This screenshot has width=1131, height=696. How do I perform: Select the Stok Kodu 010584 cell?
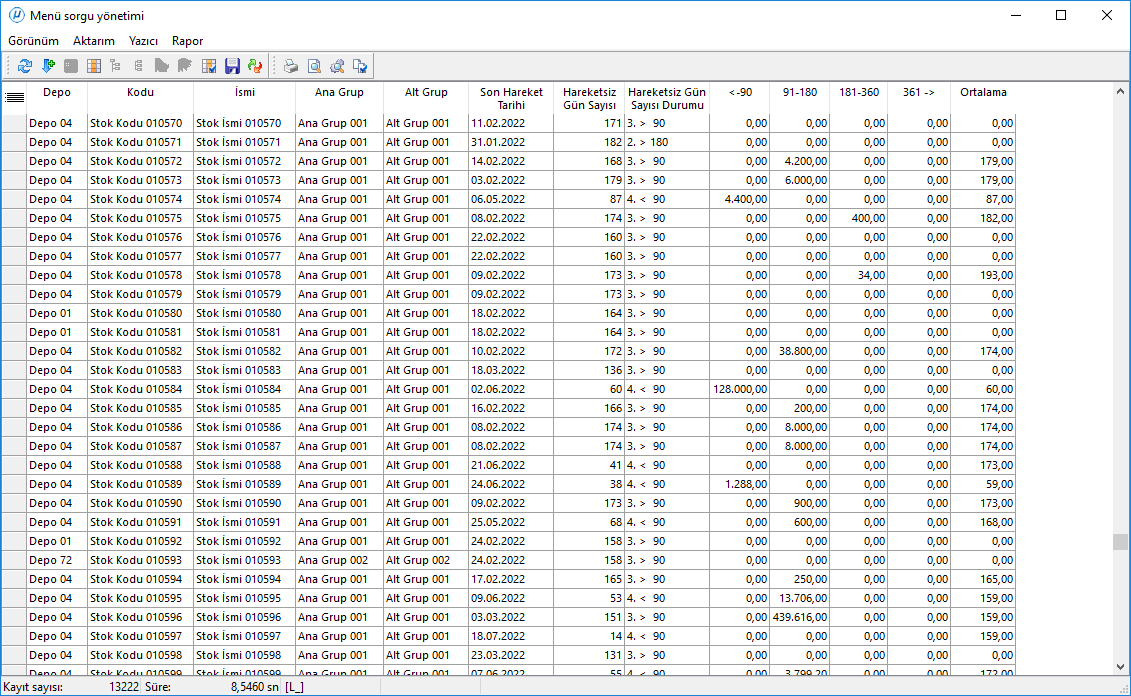(138, 389)
